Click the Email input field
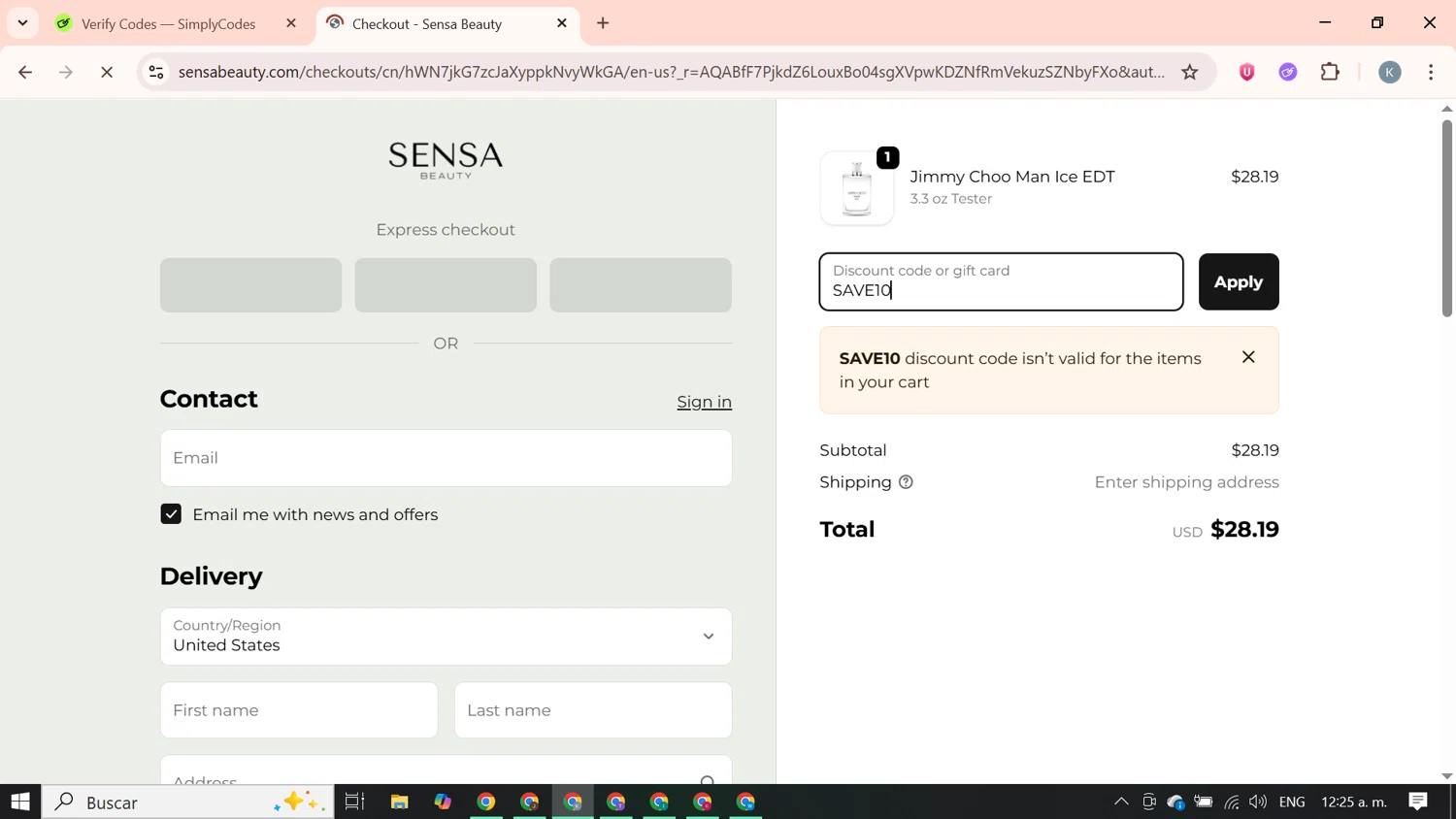 [446, 458]
